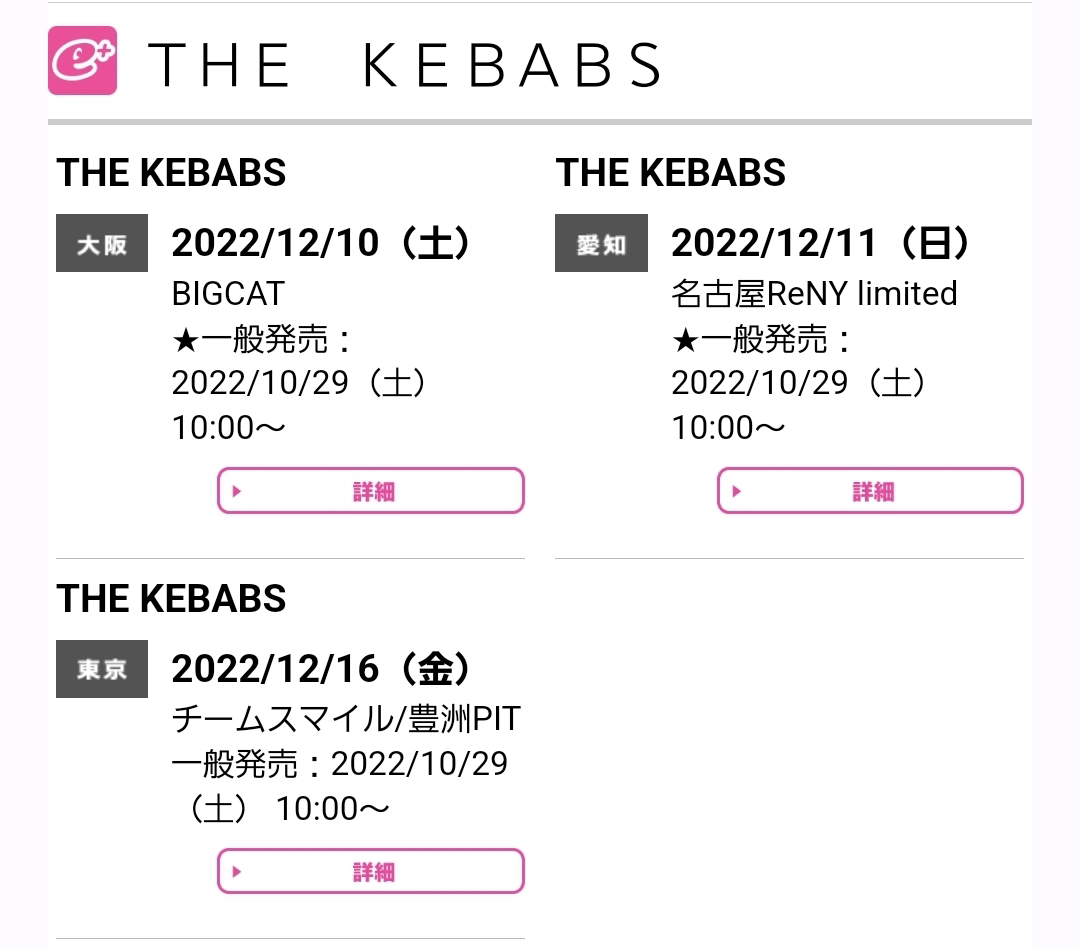The height and width of the screenshot is (947, 1080).
Task: Open 詳細 button for 名古屋ReNY limited show
Action: pyautogui.click(x=870, y=490)
